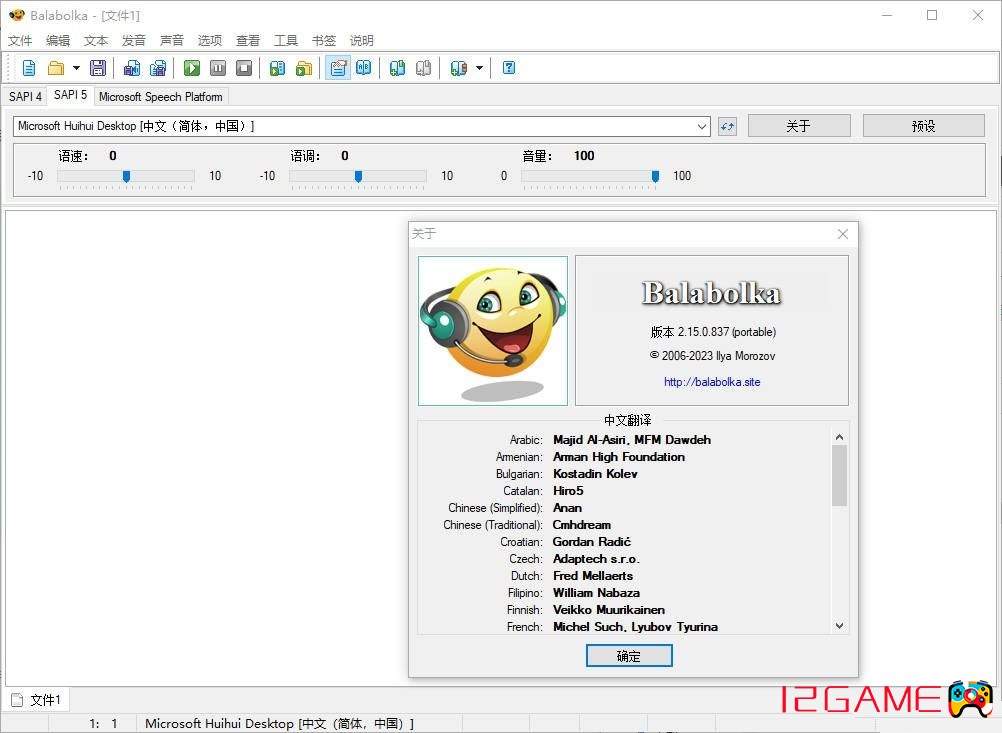The height and width of the screenshot is (733, 1002).
Task: Click the greyed bookmark book icon
Action: point(423,68)
